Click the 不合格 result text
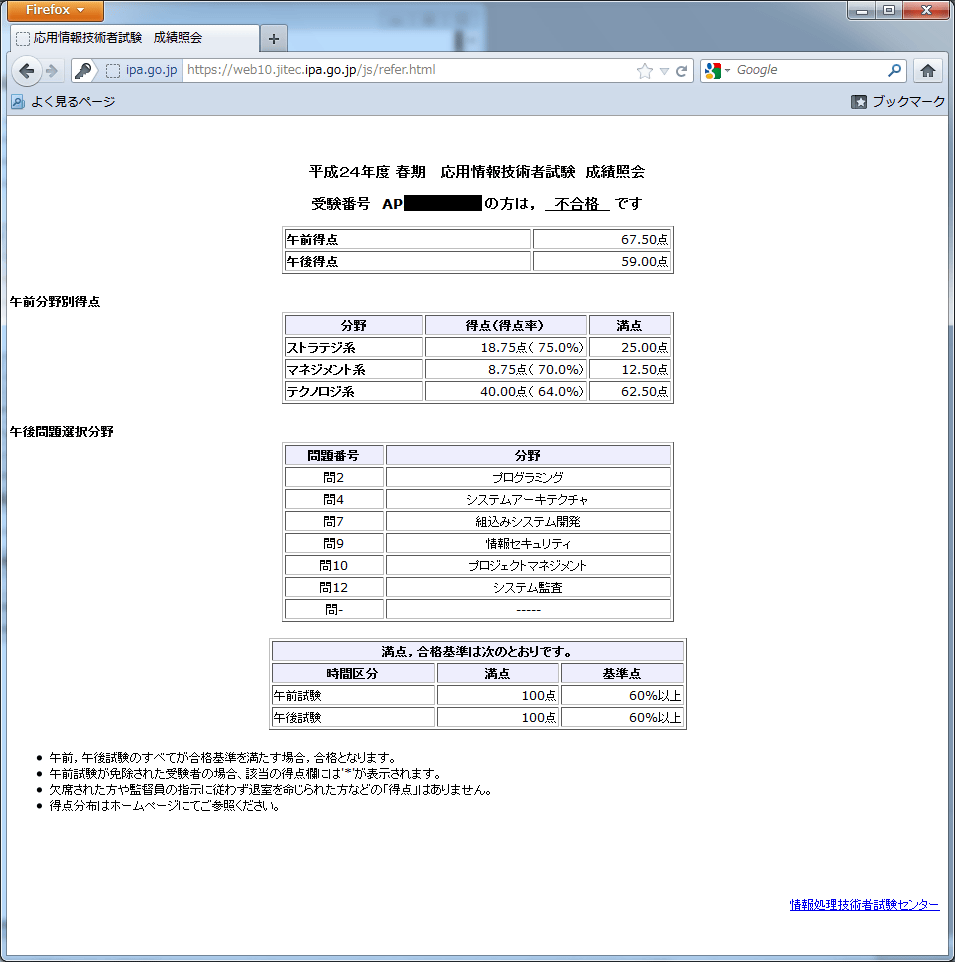Image resolution: width=955 pixels, height=962 pixels. coord(577,203)
